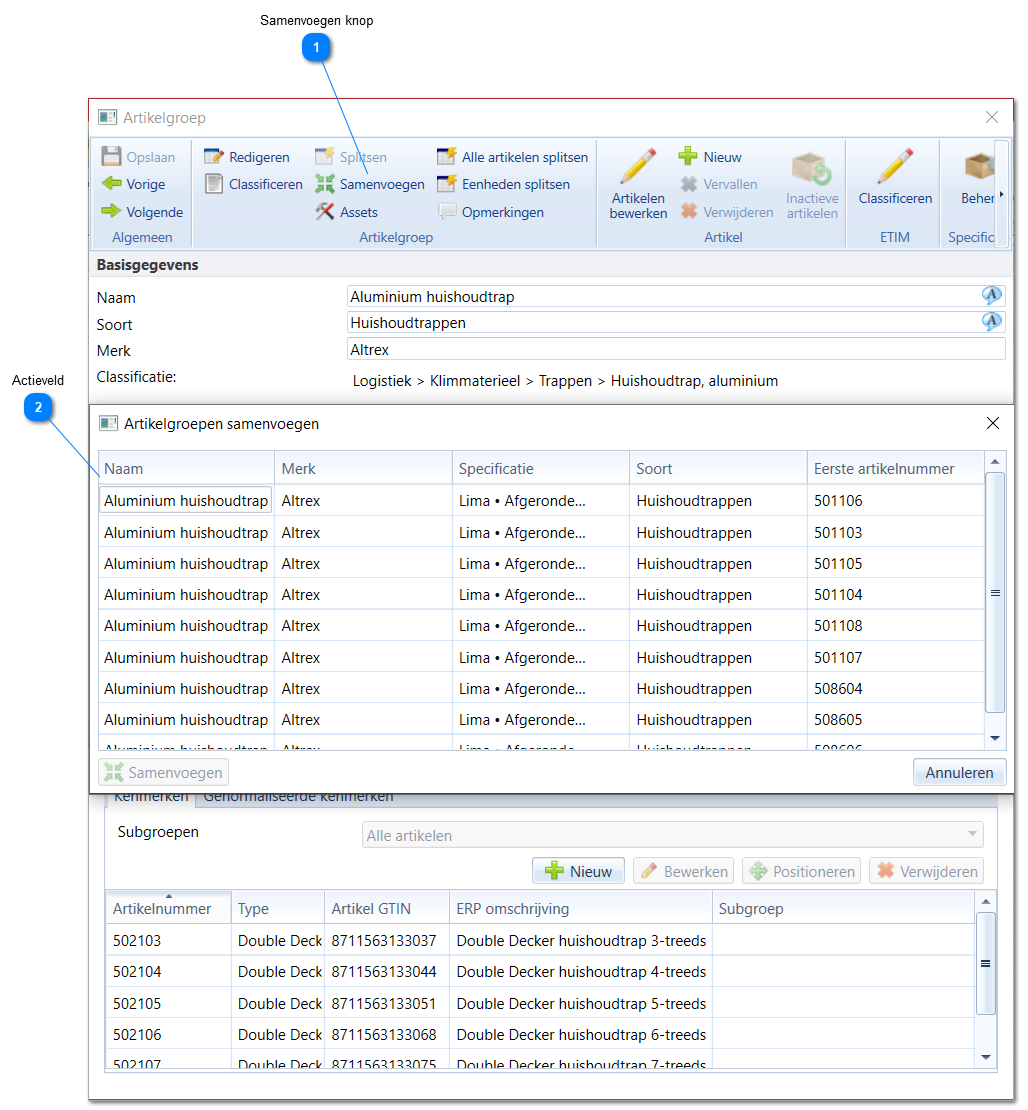Screen dimensions: 1028x1110
Task: Click Alle artikelen splitsen
Action: pos(513,157)
